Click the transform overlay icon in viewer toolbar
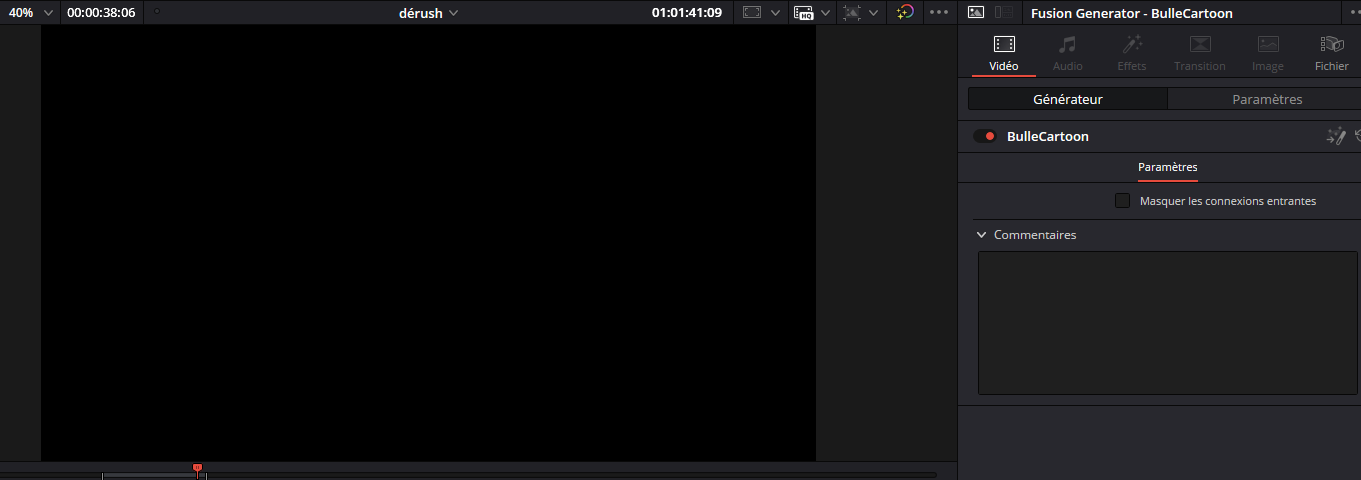Screen dimensions: 1361x480 tap(852, 13)
